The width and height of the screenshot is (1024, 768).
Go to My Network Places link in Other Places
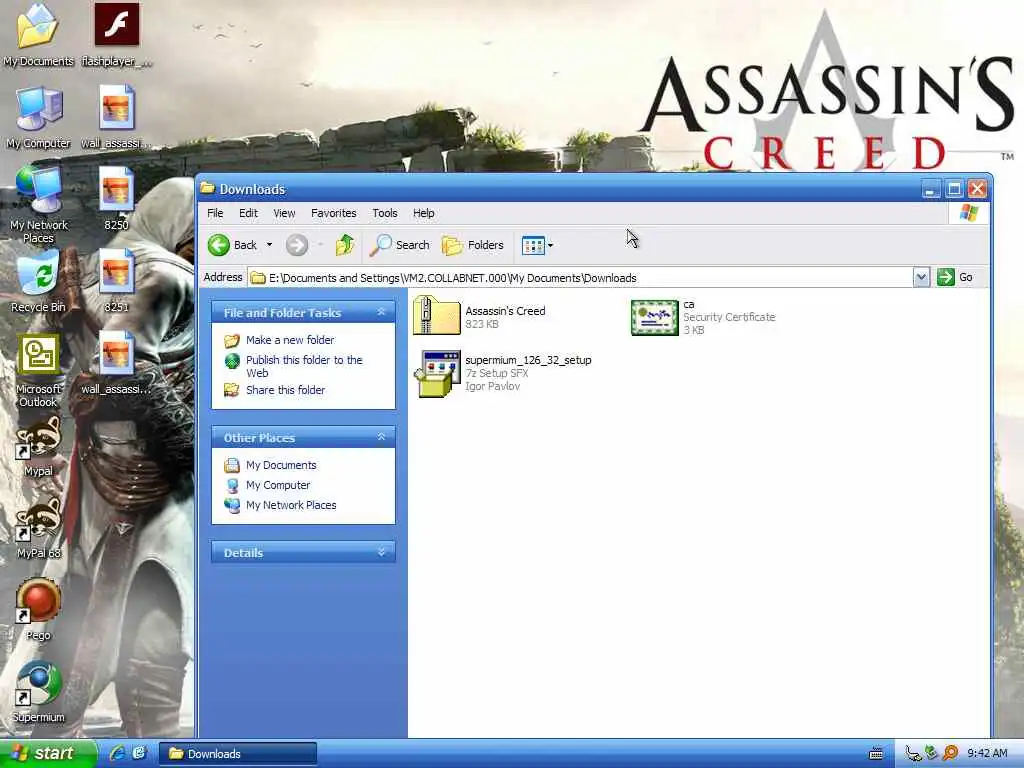(x=291, y=505)
